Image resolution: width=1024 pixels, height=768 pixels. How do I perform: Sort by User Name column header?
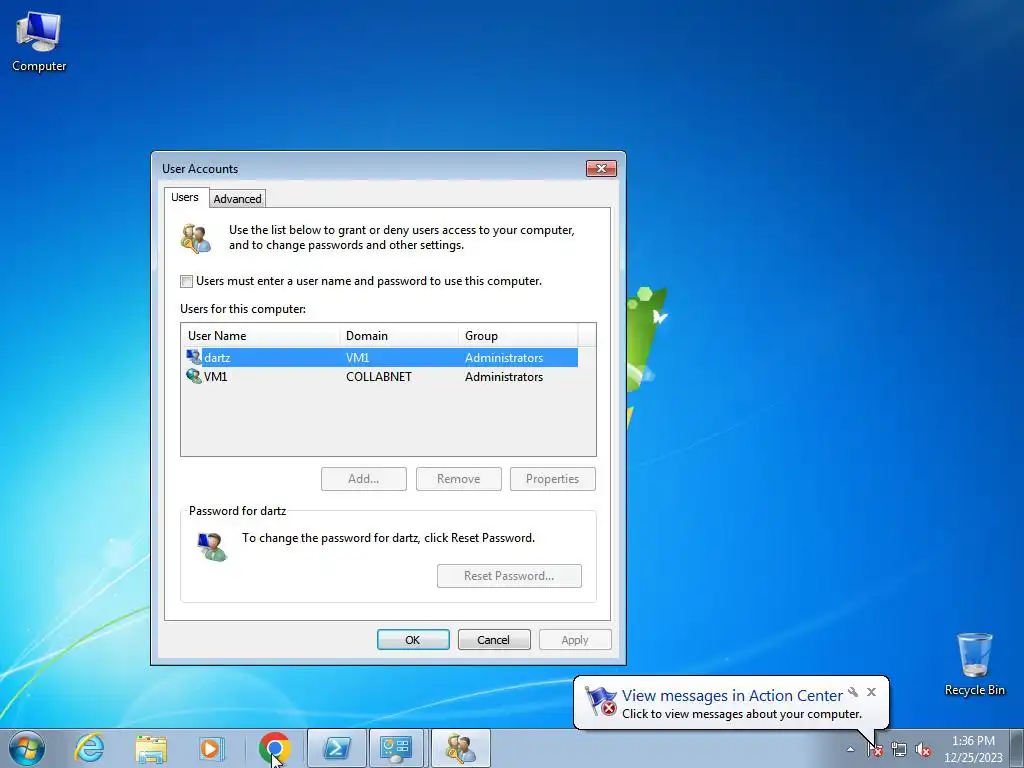[261, 336]
